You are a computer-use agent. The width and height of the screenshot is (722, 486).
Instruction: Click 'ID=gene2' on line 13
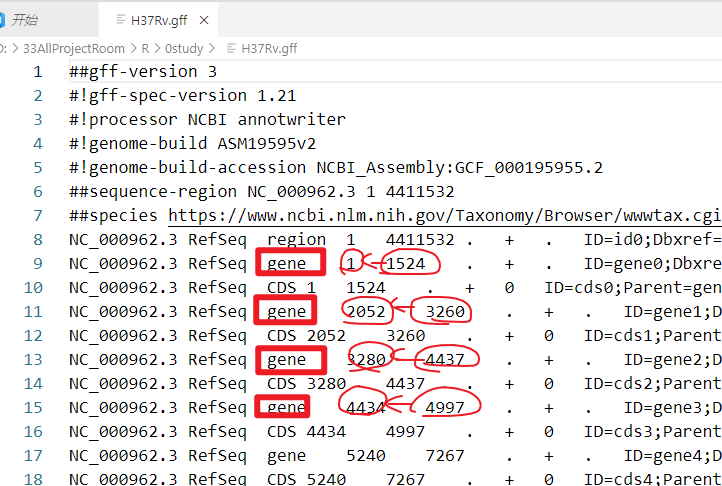pos(663,360)
